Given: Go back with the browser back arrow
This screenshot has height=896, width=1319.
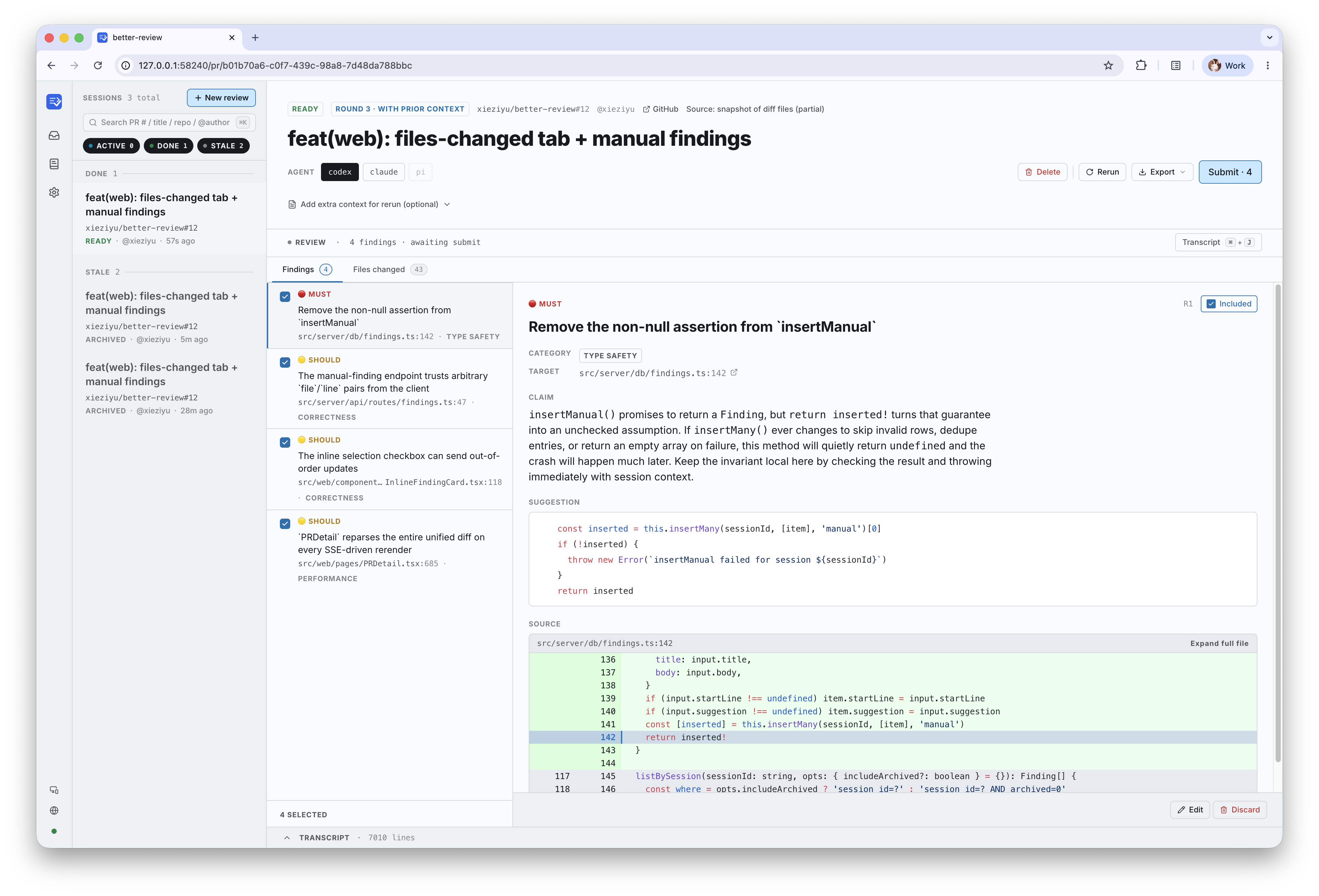Looking at the screenshot, I should [51, 65].
